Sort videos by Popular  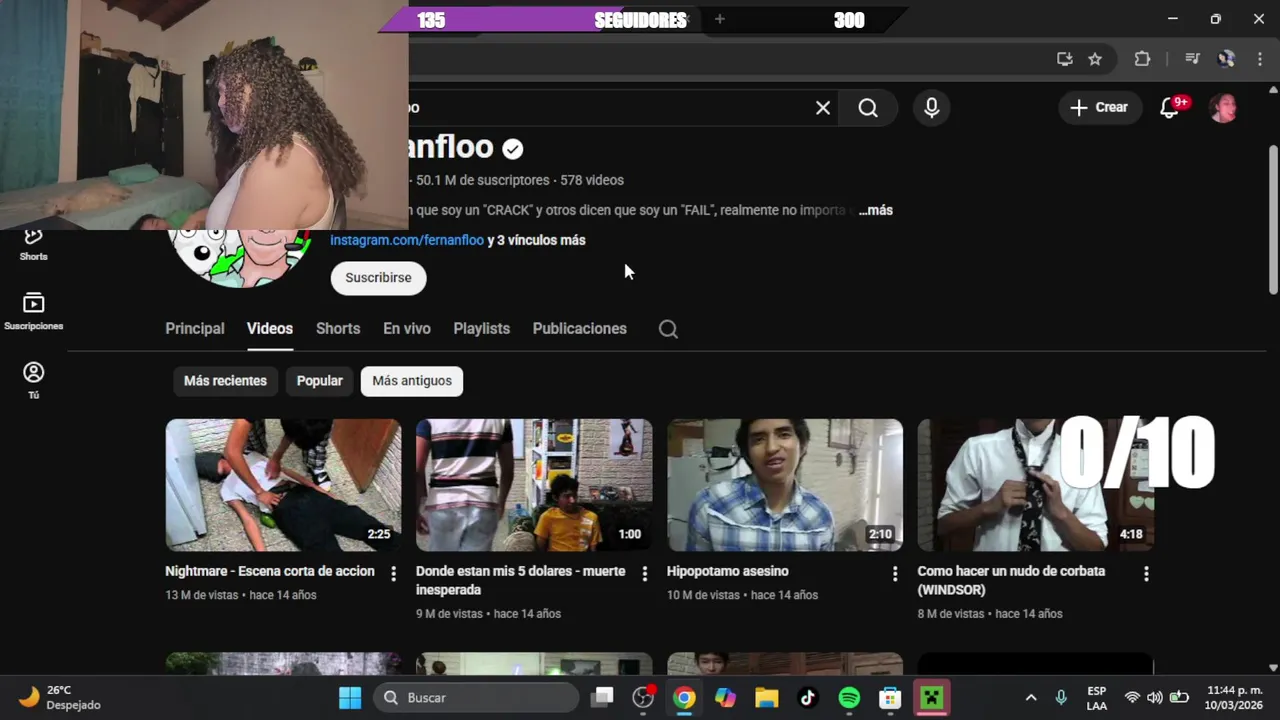point(320,381)
